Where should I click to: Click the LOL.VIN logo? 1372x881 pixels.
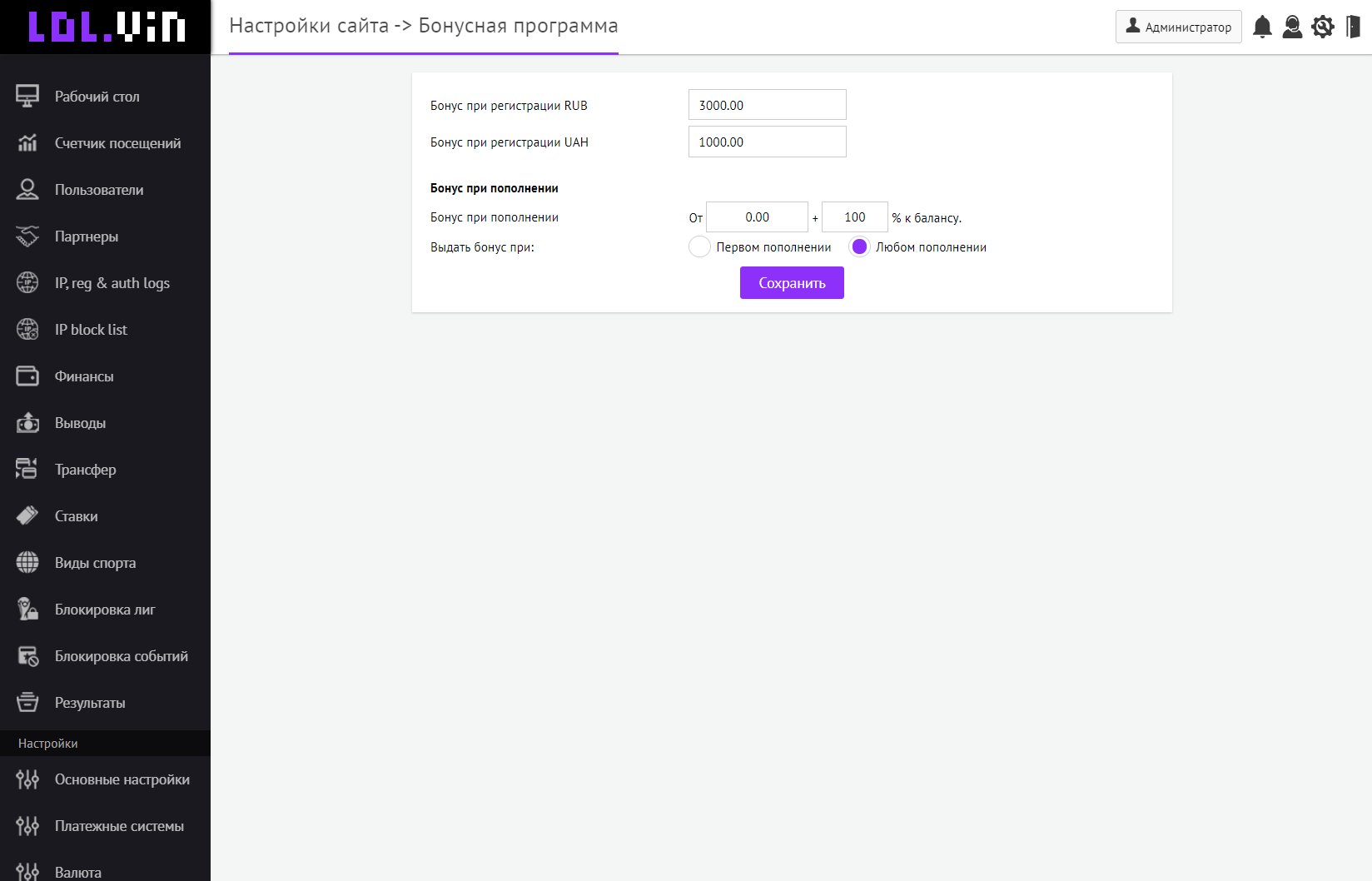click(x=106, y=27)
